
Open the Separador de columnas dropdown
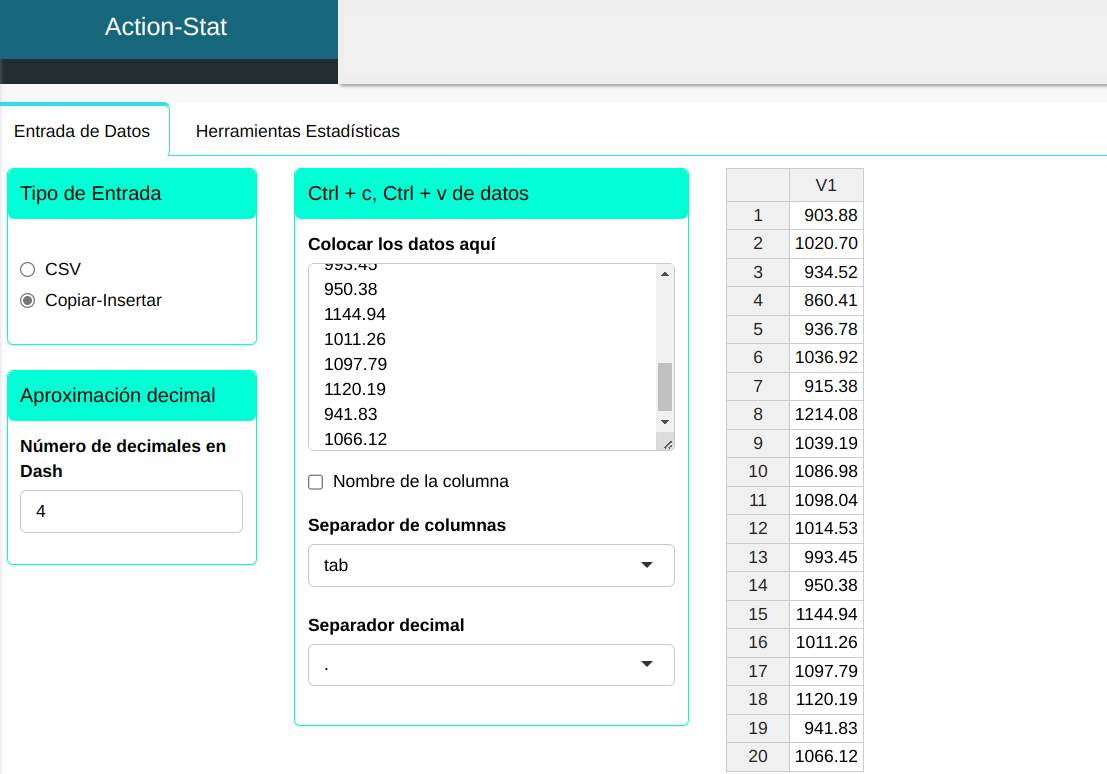(x=491, y=565)
